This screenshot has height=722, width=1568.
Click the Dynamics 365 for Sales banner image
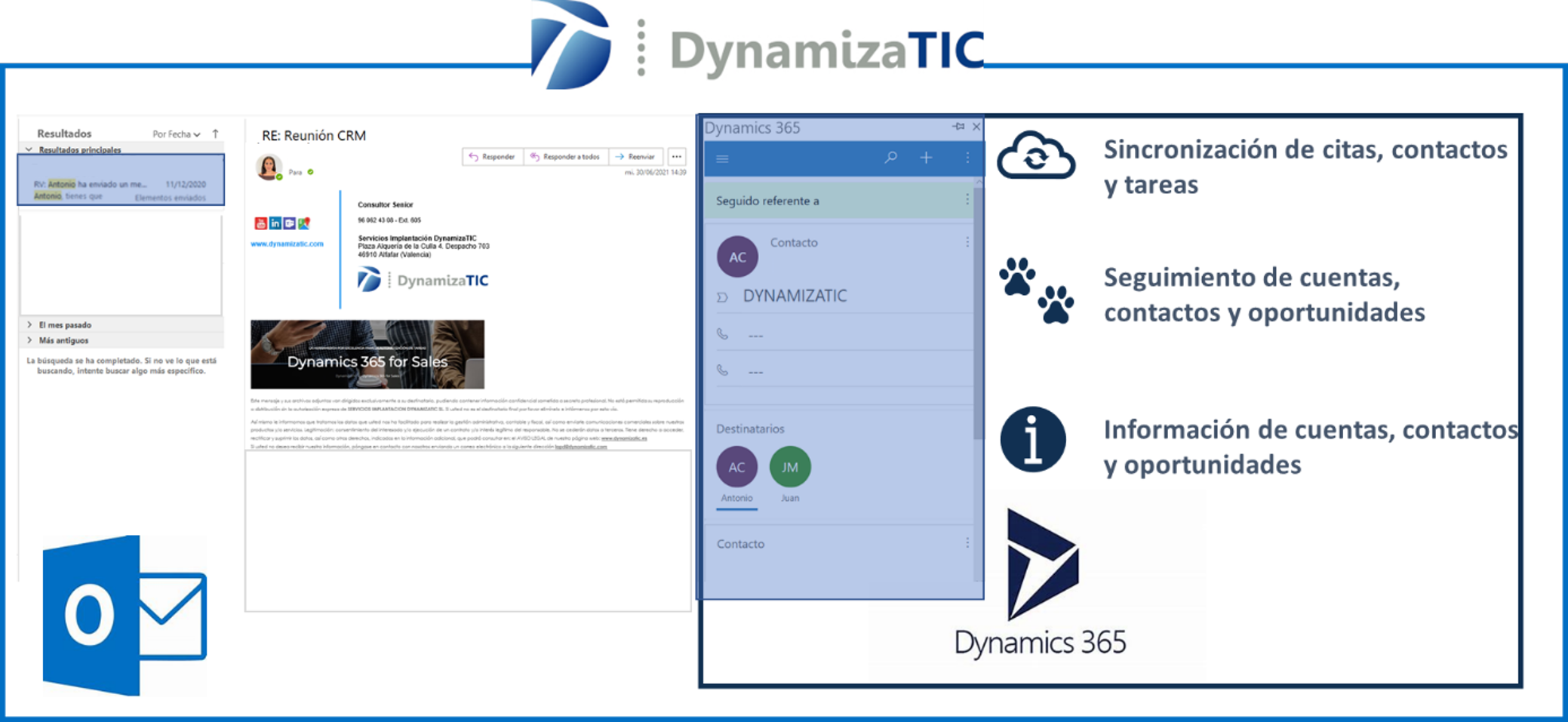367,354
